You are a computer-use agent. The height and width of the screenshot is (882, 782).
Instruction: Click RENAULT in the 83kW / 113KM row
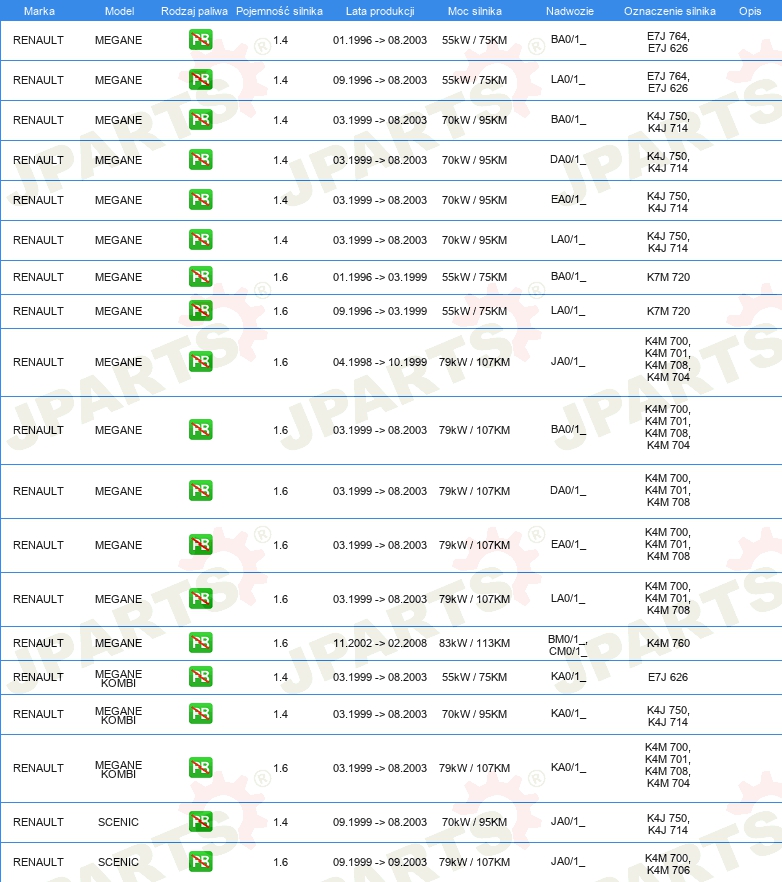click(38, 643)
